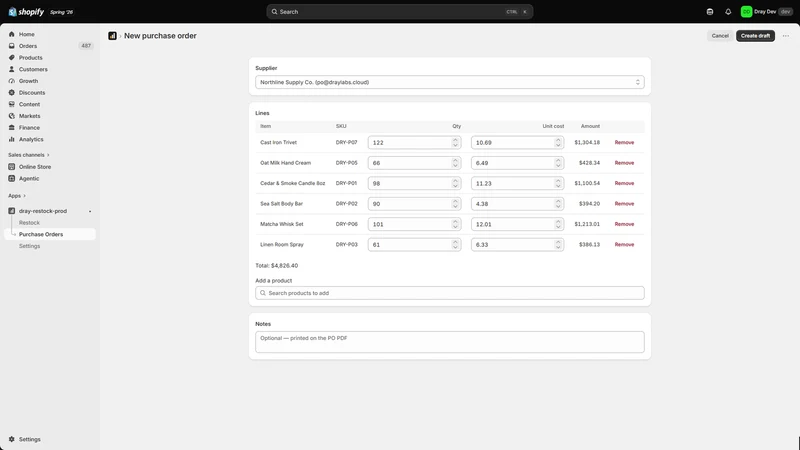Go to the Restock app page
The width and height of the screenshot is (800, 450).
pyautogui.click(x=29, y=223)
